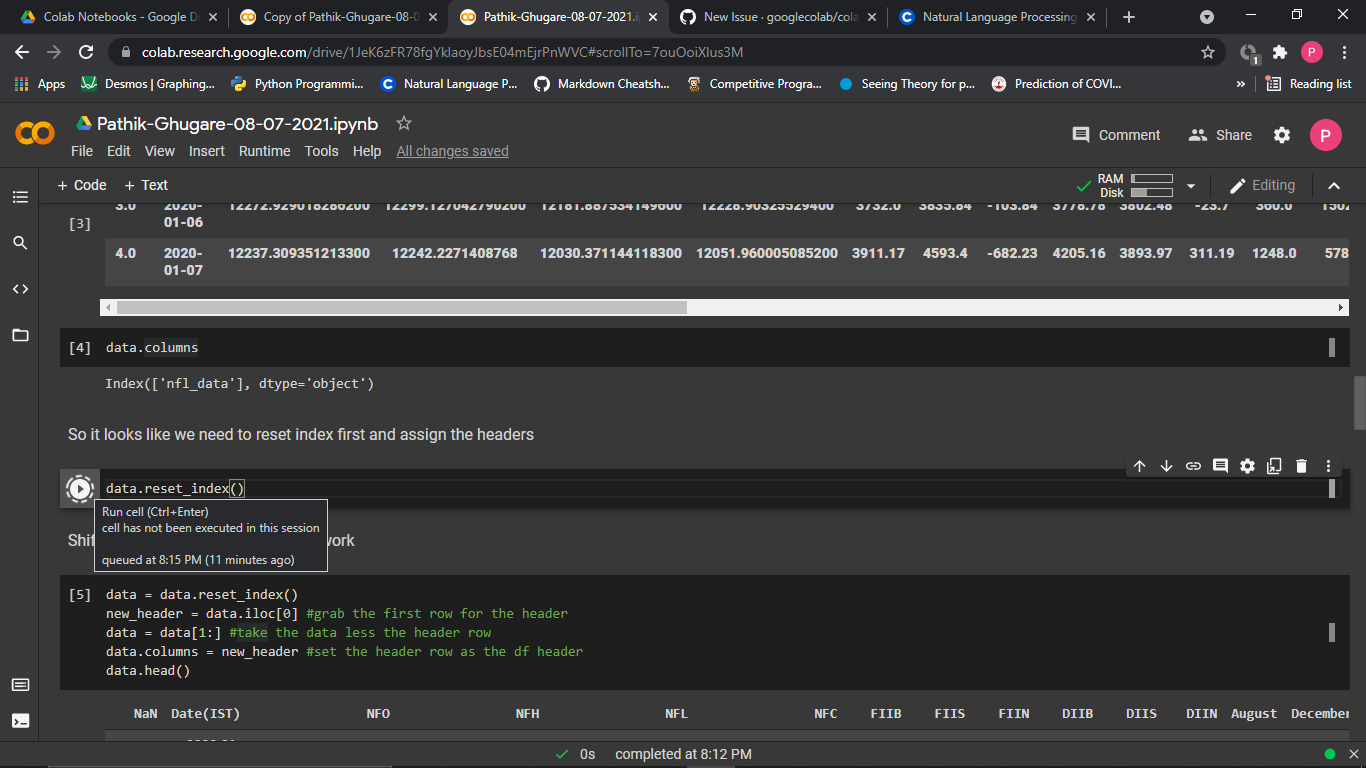The height and width of the screenshot is (768, 1366).
Task: Add a comment to the reset_index cell
Action: [1220, 465]
